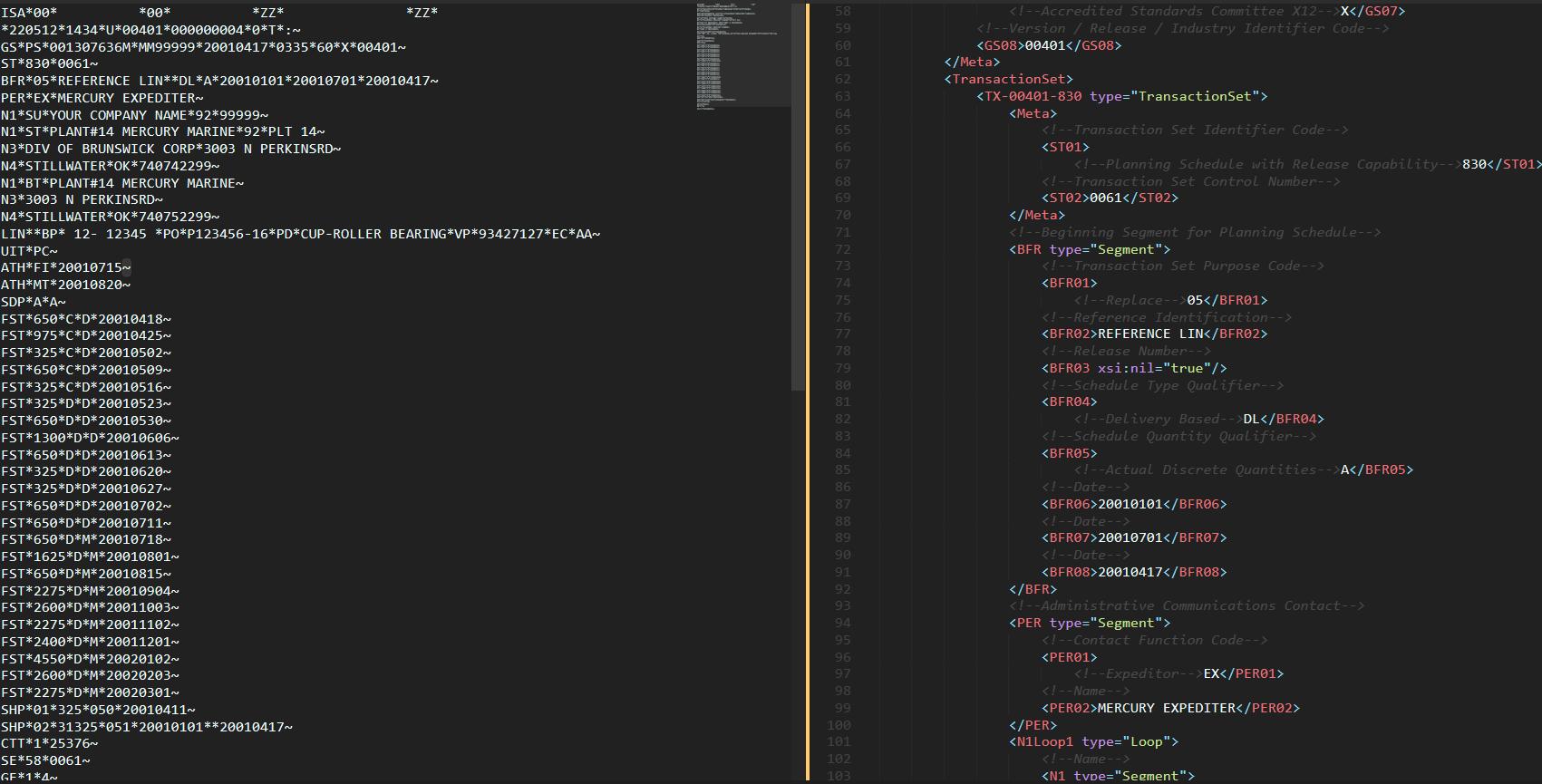Click line number 94 beside the PER tag
The image size is (1542, 784).
pos(842,623)
